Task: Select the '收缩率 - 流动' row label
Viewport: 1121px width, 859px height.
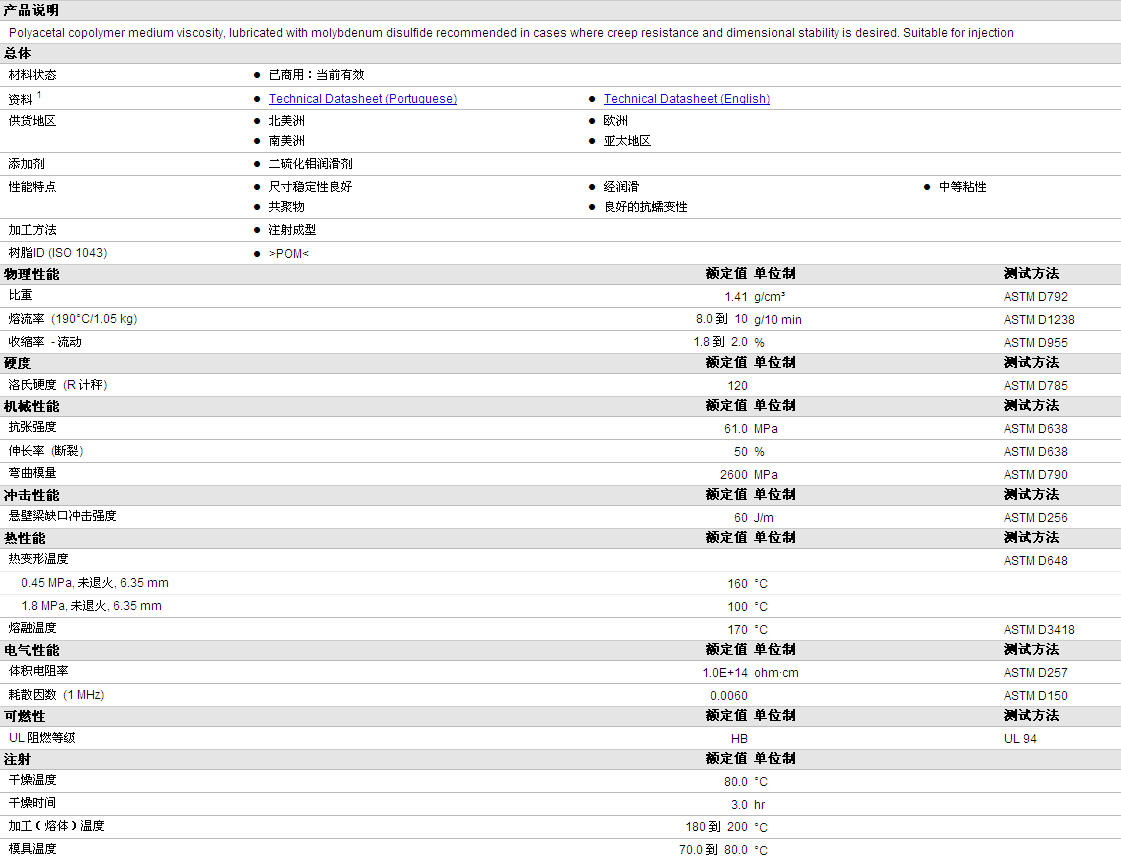Action: pos(45,342)
